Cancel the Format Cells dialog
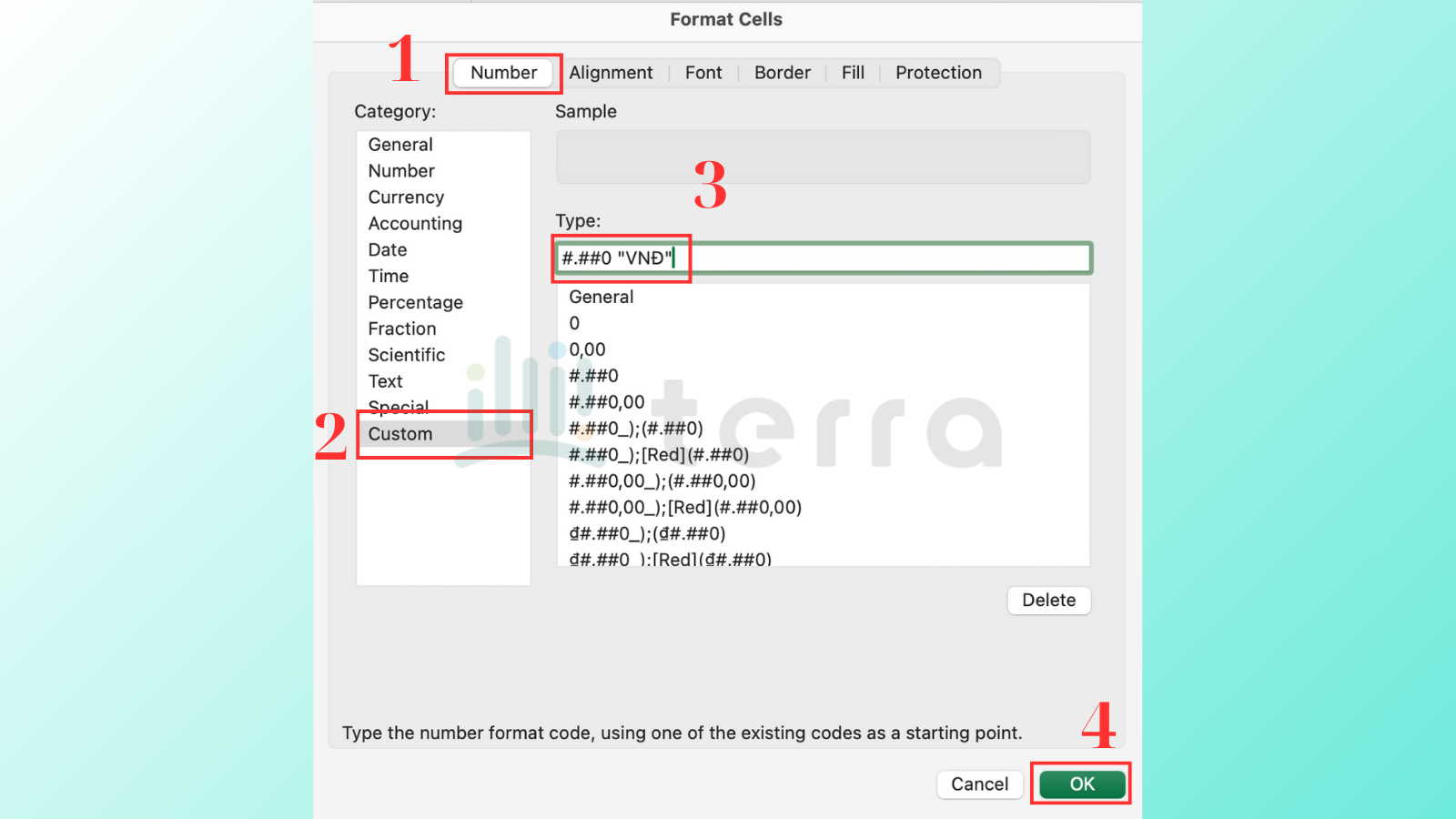Screen dimensions: 1456x819 pos(979,784)
